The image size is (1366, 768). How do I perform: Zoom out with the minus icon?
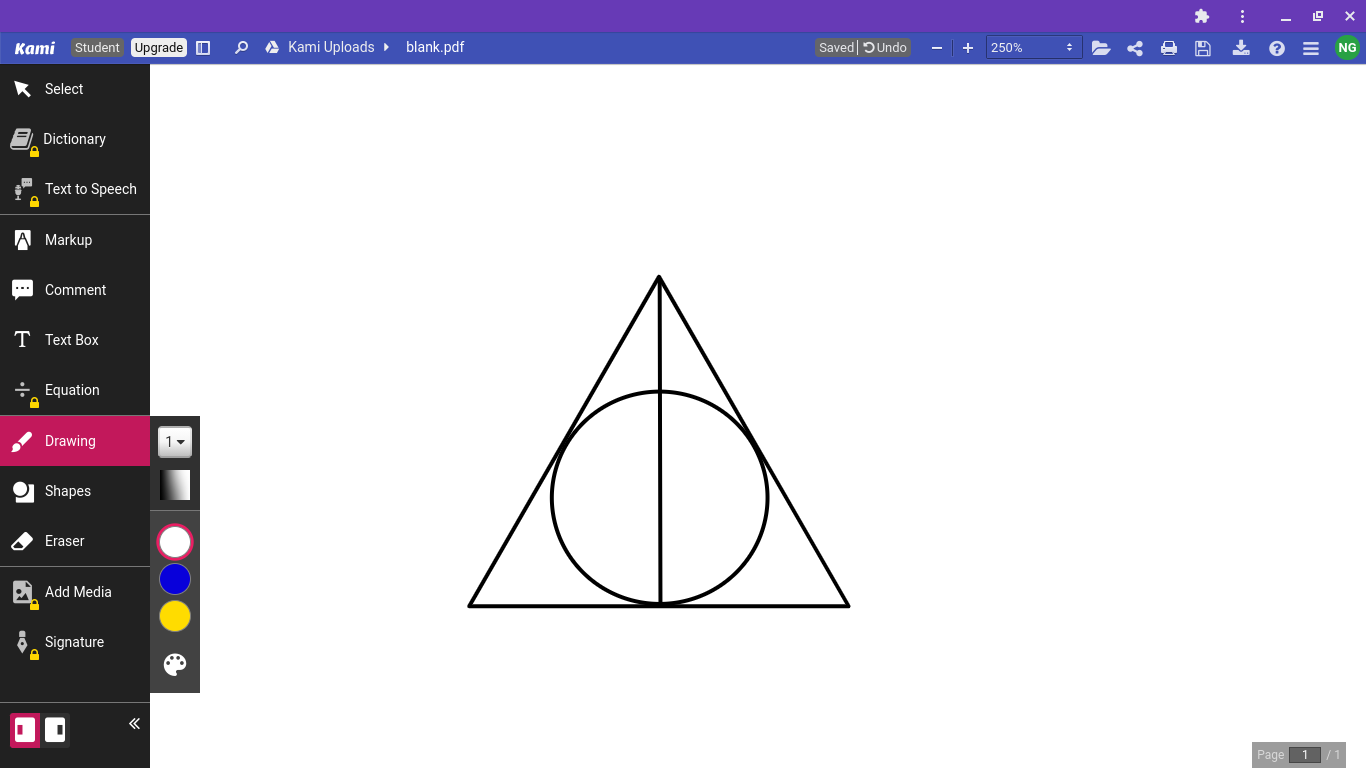(x=937, y=48)
